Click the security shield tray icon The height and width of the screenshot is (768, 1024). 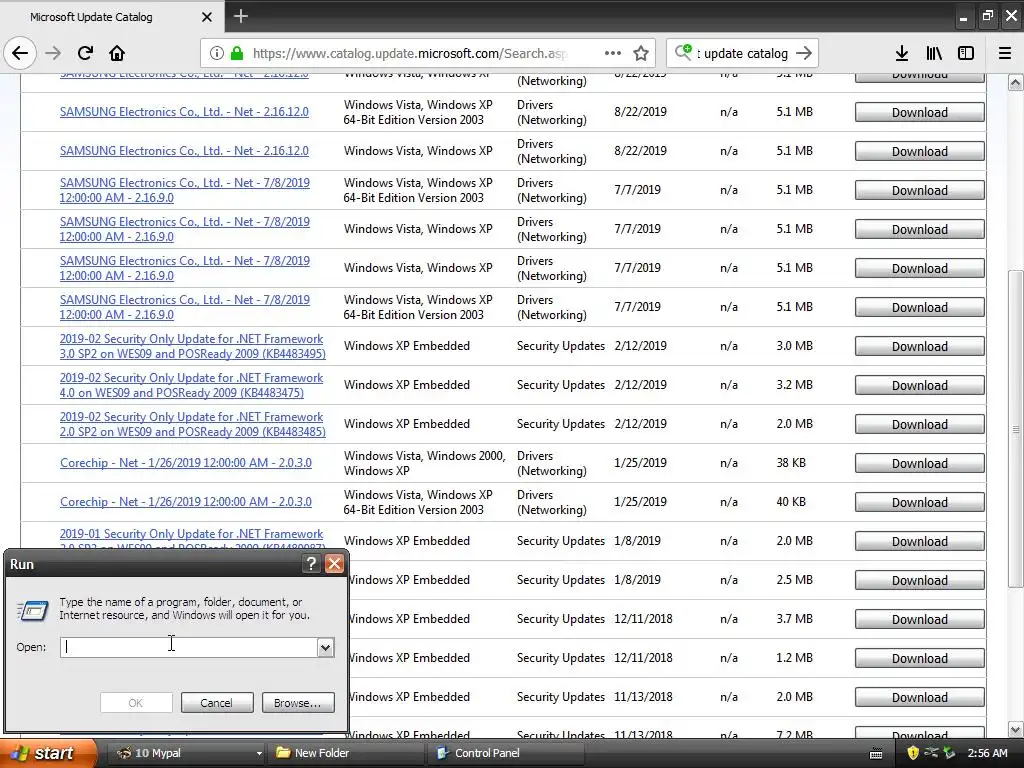coord(912,754)
